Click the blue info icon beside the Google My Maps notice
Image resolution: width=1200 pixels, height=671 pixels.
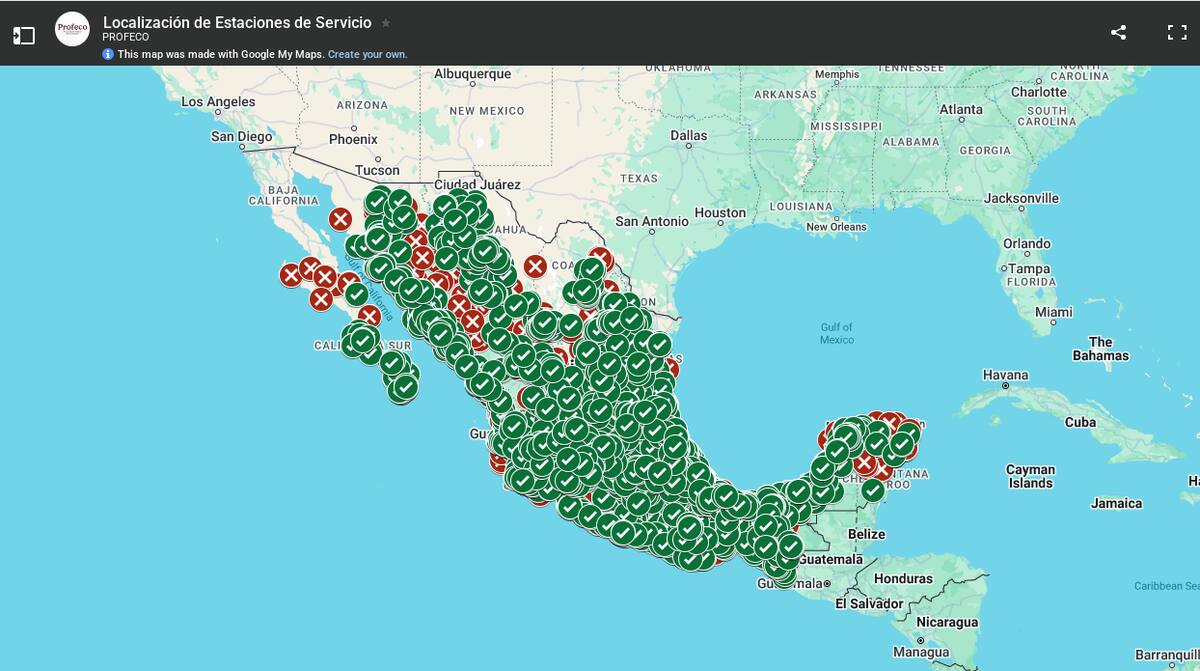108,54
